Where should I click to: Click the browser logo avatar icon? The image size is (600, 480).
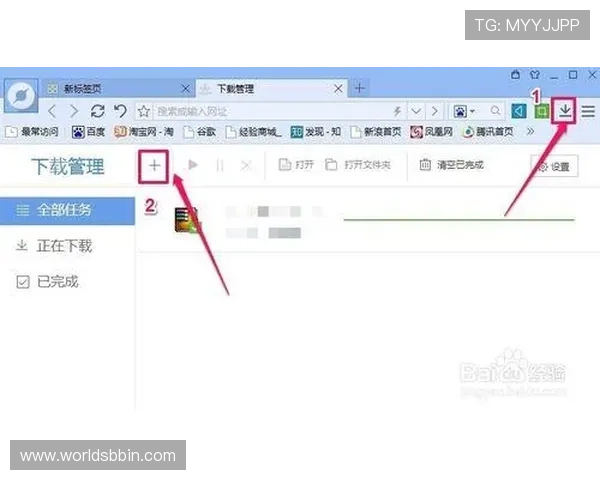tap(21, 96)
